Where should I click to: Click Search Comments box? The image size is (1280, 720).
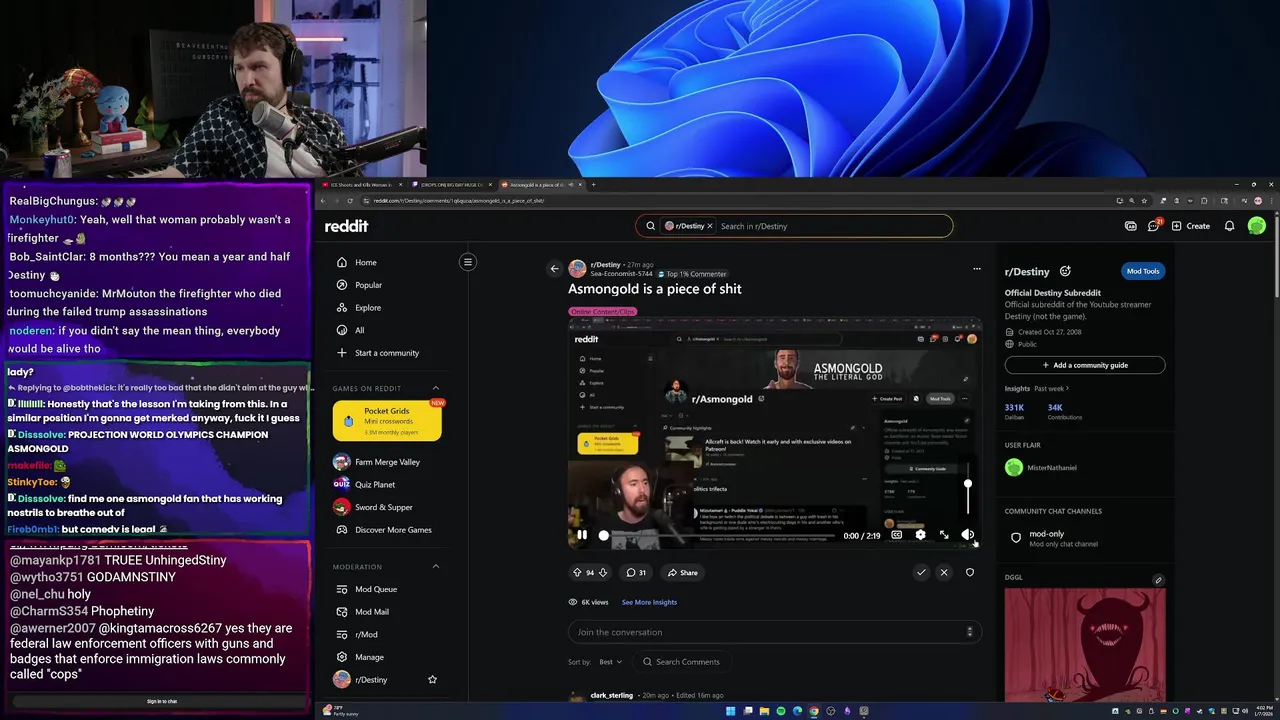[x=681, y=662]
